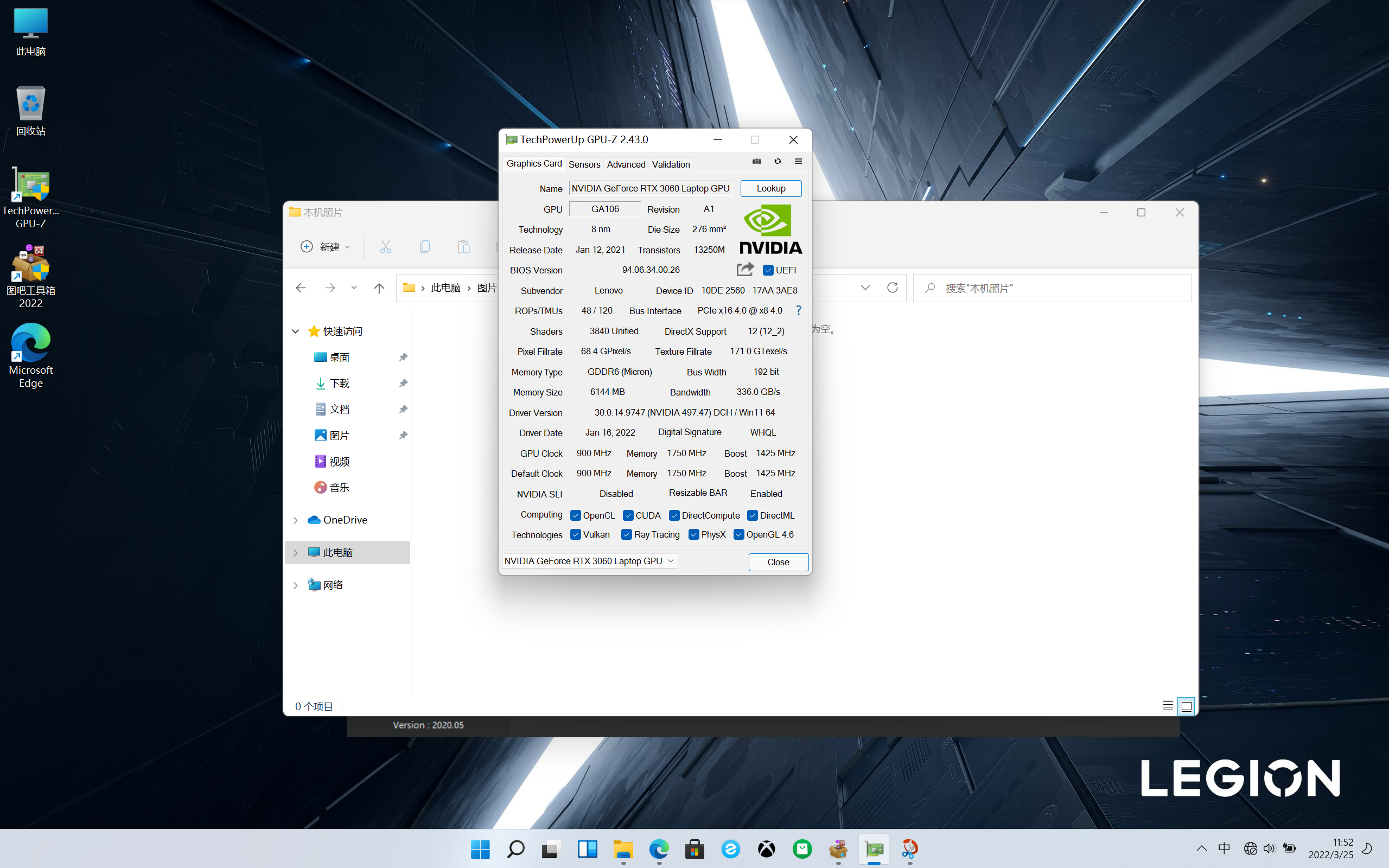
Task: Click the GPU-Z screenshot camera icon
Action: [x=756, y=161]
